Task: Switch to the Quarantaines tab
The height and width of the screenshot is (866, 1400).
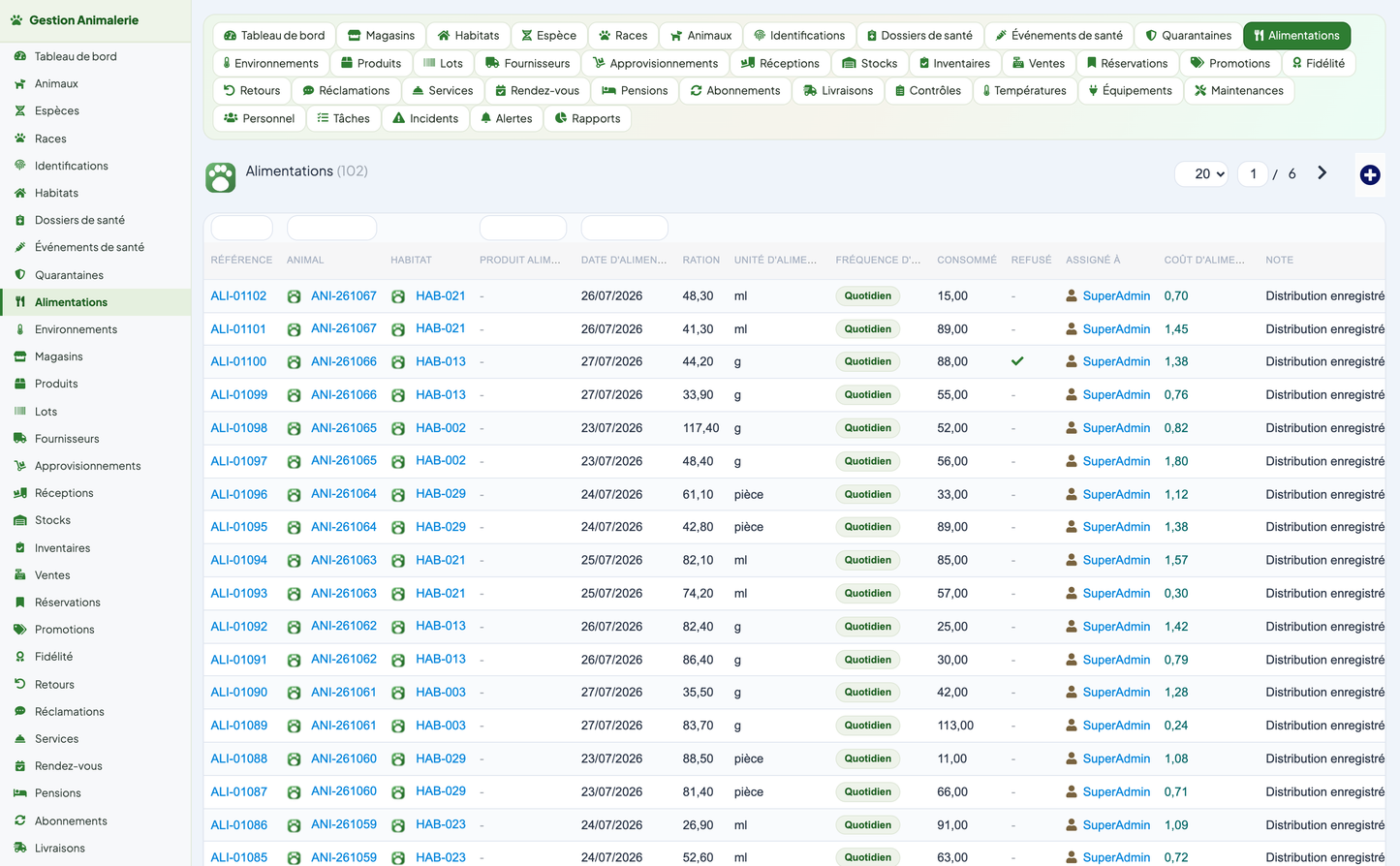Action: (1188, 36)
